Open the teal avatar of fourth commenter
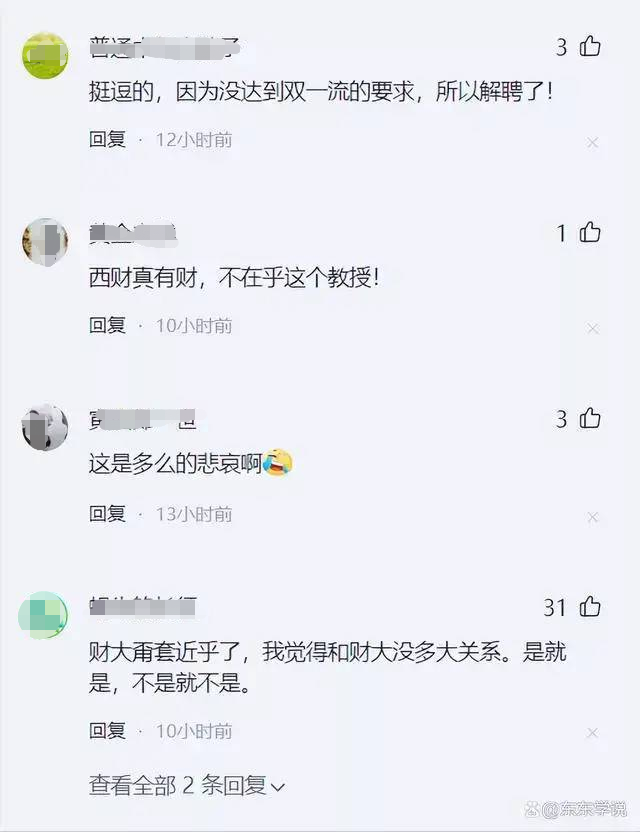Viewport: 640px width, 832px height. (43, 615)
